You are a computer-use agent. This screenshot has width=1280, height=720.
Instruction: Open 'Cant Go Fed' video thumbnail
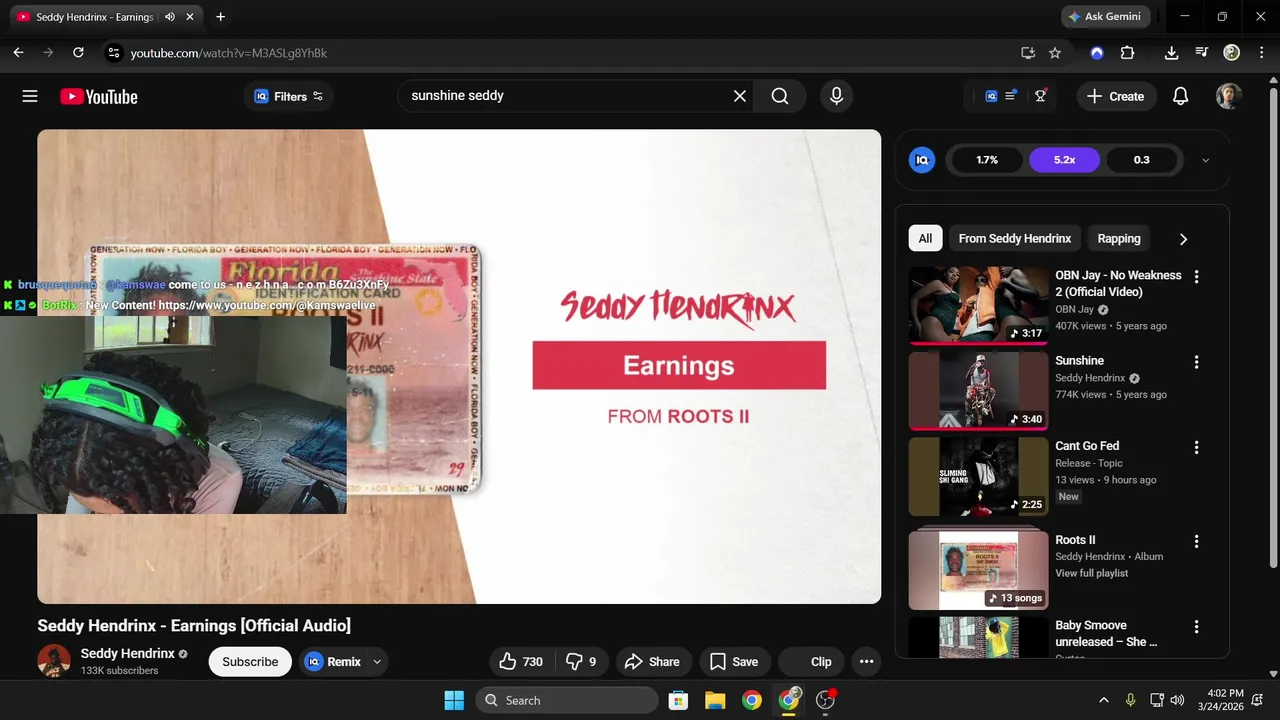[978, 476]
